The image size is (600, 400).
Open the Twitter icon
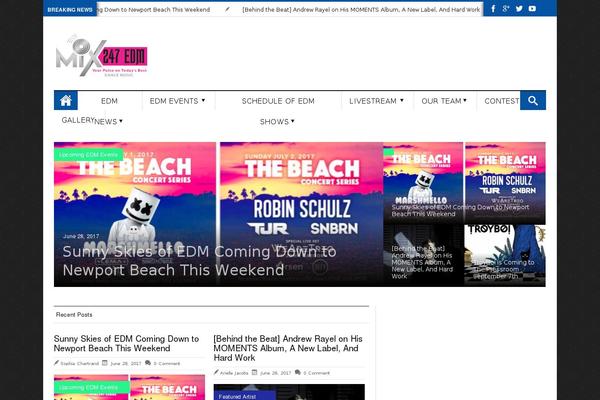(519, 8)
